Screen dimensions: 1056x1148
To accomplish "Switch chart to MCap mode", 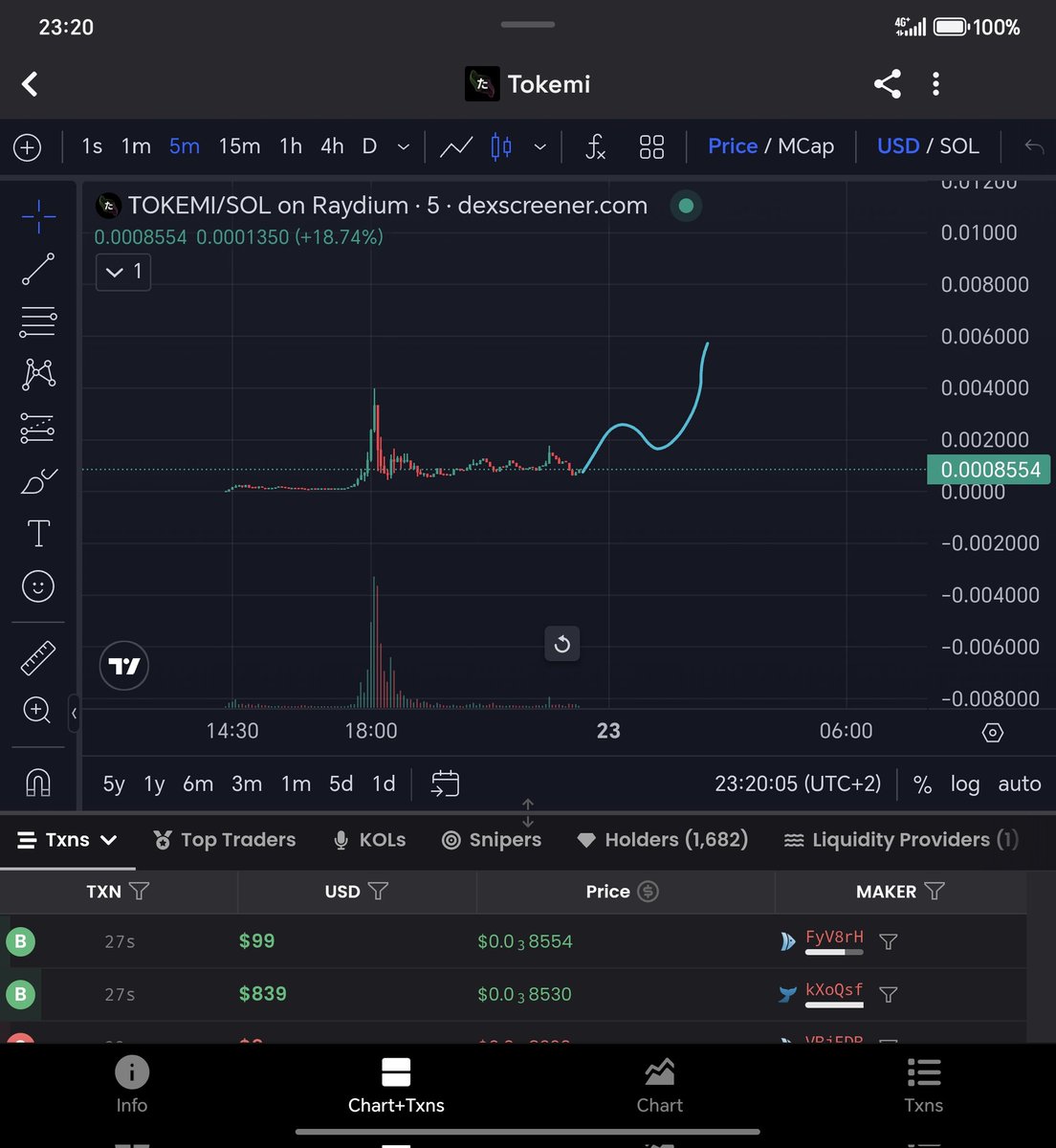I will pos(805,146).
